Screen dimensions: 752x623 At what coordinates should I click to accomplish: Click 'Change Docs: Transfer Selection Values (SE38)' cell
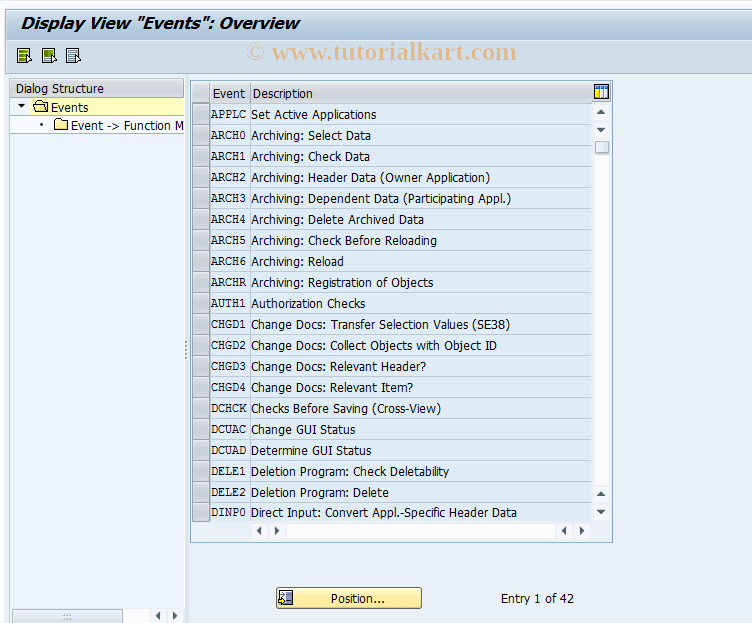(x=421, y=324)
